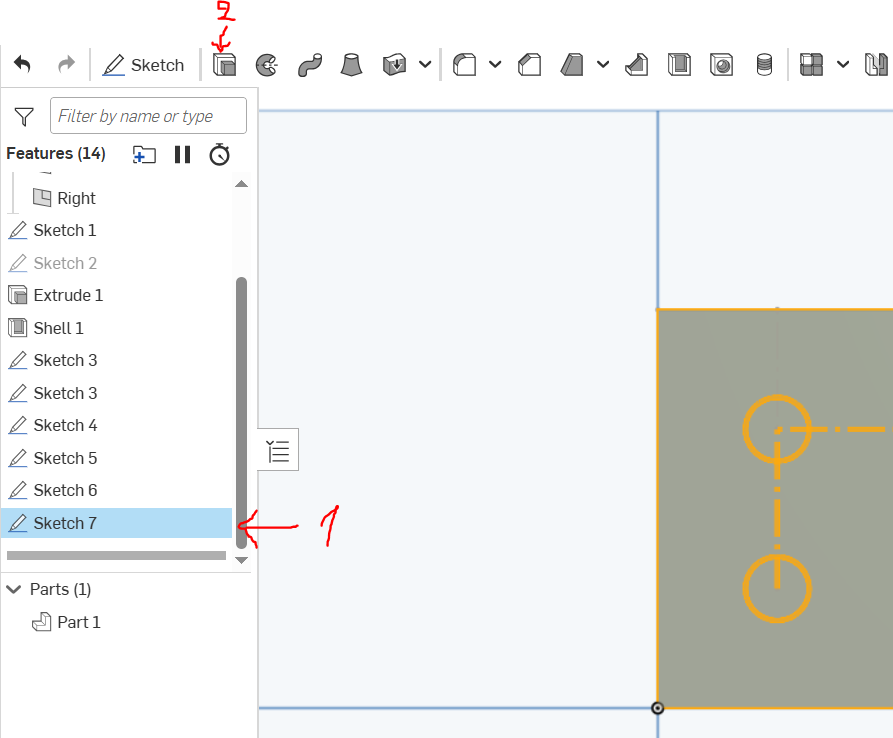Select Part 1 in parts list

click(x=66, y=622)
